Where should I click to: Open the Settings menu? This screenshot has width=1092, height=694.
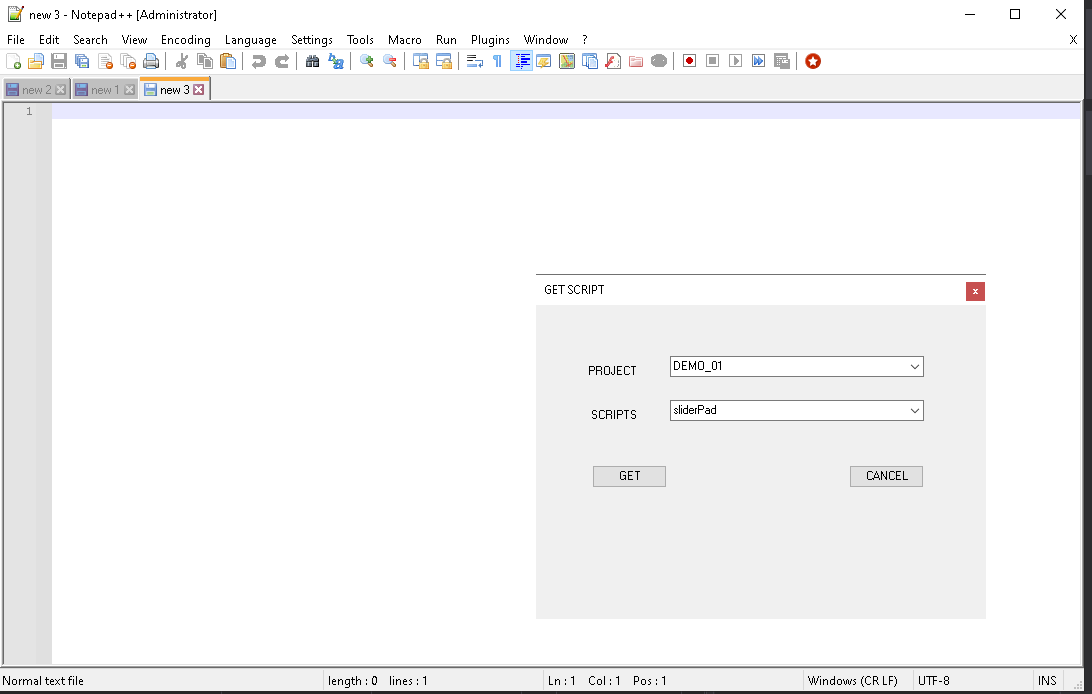pyautogui.click(x=312, y=40)
